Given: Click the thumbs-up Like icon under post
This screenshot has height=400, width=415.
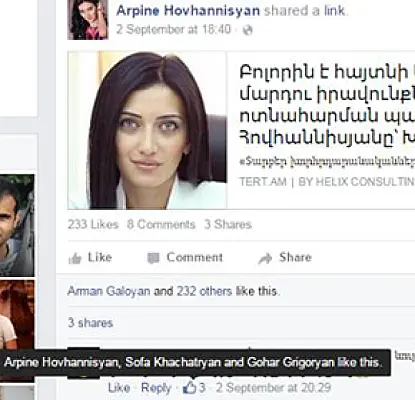Looking at the screenshot, I should point(75,258).
